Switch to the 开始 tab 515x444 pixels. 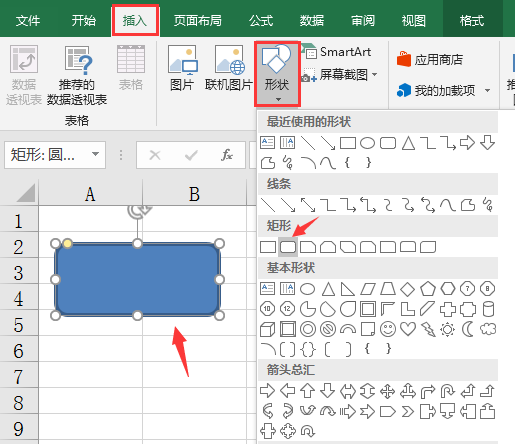pos(84,21)
